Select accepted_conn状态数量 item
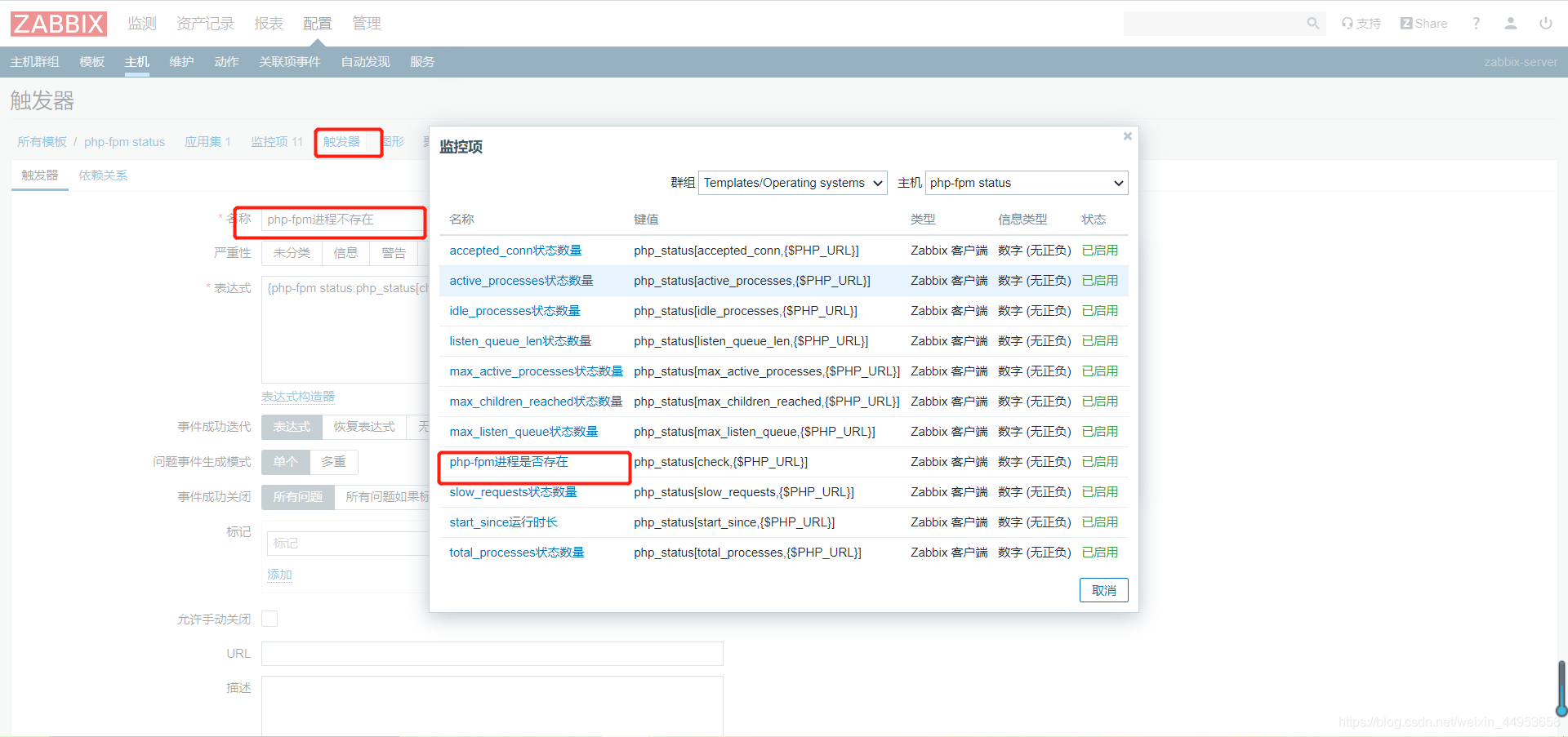This screenshot has height=737, width=1568. 515,251
